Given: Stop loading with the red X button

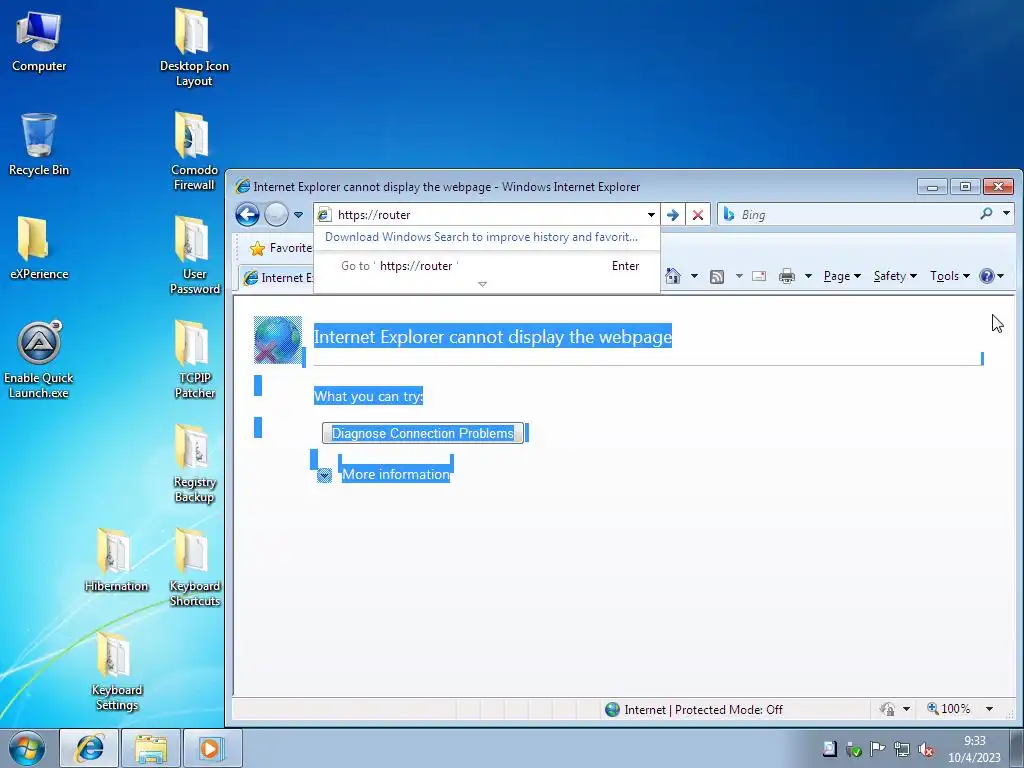Looking at the screenshot, I should [x=697, y=215].
